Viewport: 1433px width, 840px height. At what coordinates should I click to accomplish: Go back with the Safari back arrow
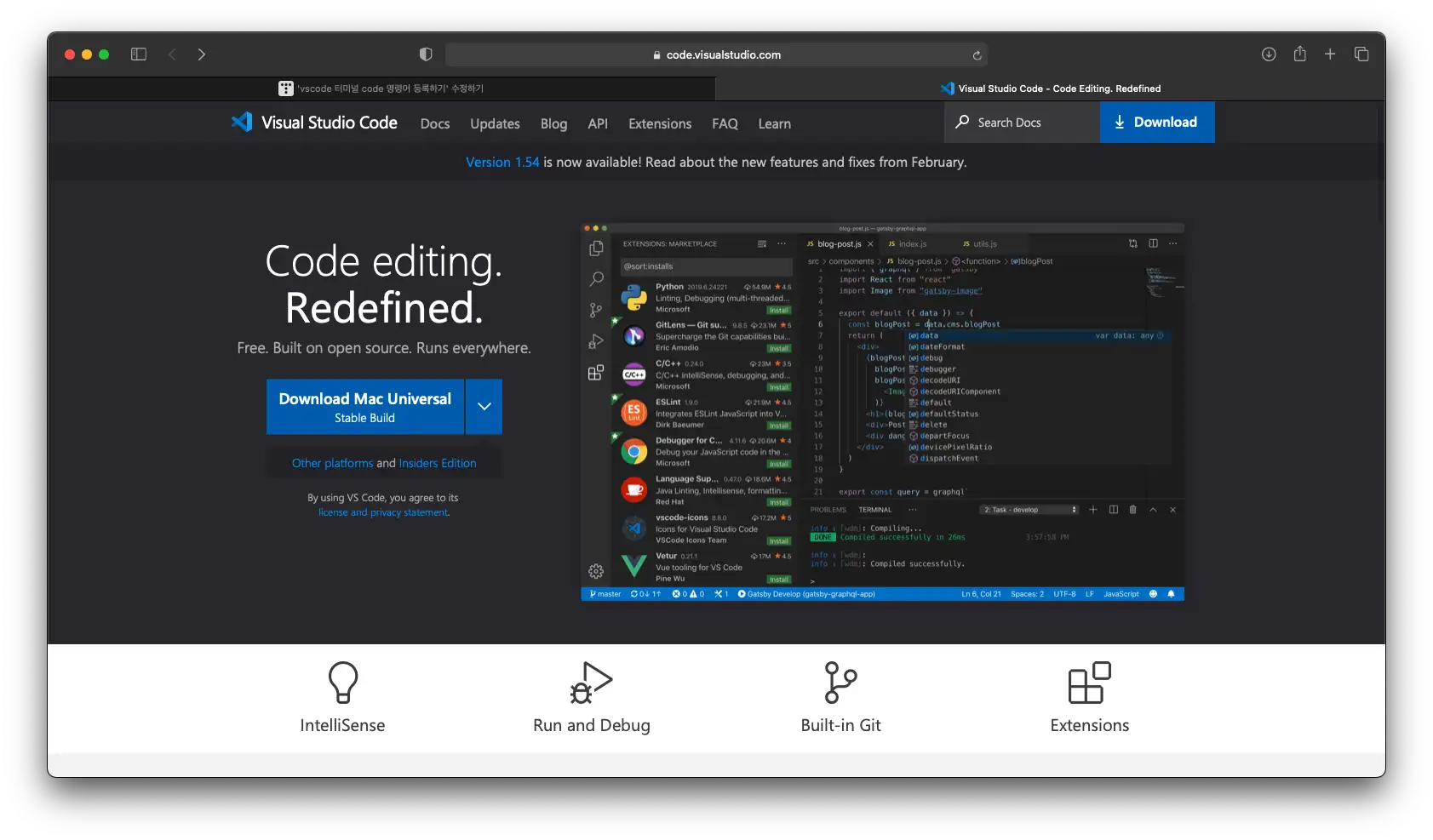coord(172,54)
